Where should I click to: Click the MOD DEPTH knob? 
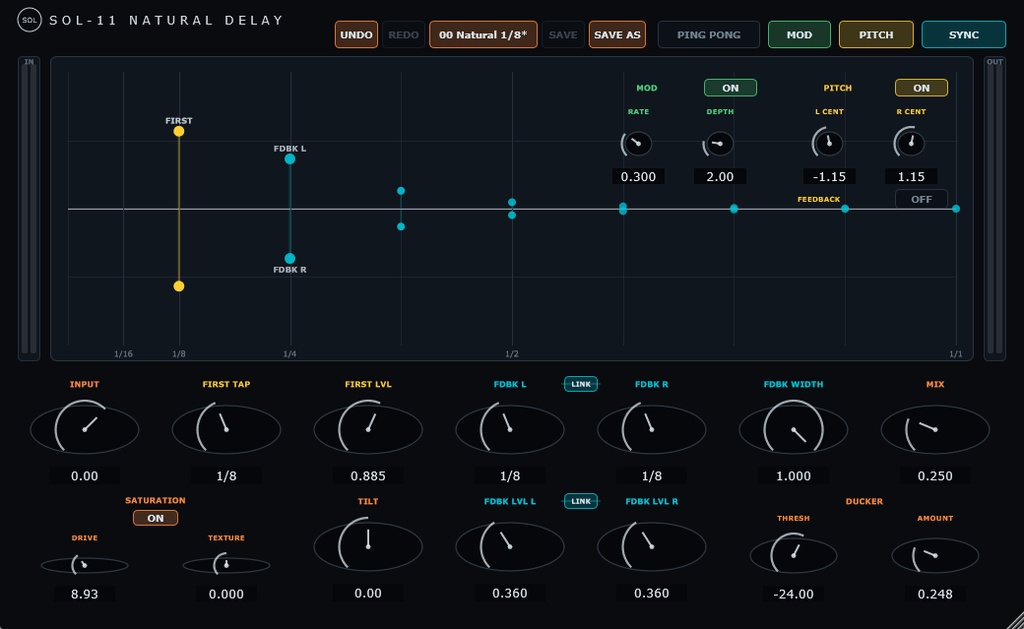click(x=718, y=144)
